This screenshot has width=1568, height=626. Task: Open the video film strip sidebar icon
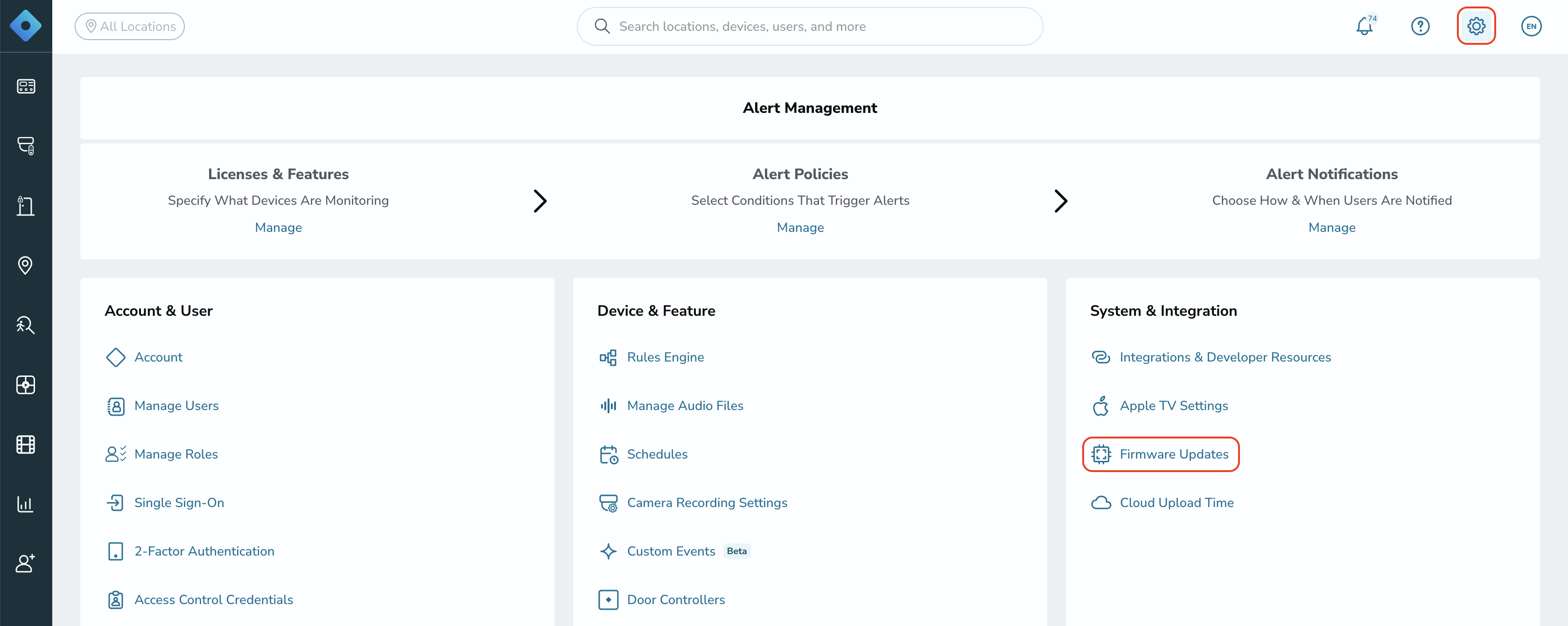[26, 444]
